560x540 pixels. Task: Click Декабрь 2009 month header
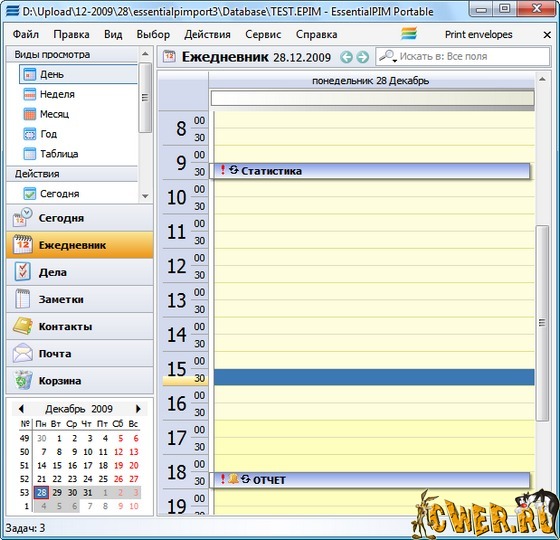tap(79, 409)
